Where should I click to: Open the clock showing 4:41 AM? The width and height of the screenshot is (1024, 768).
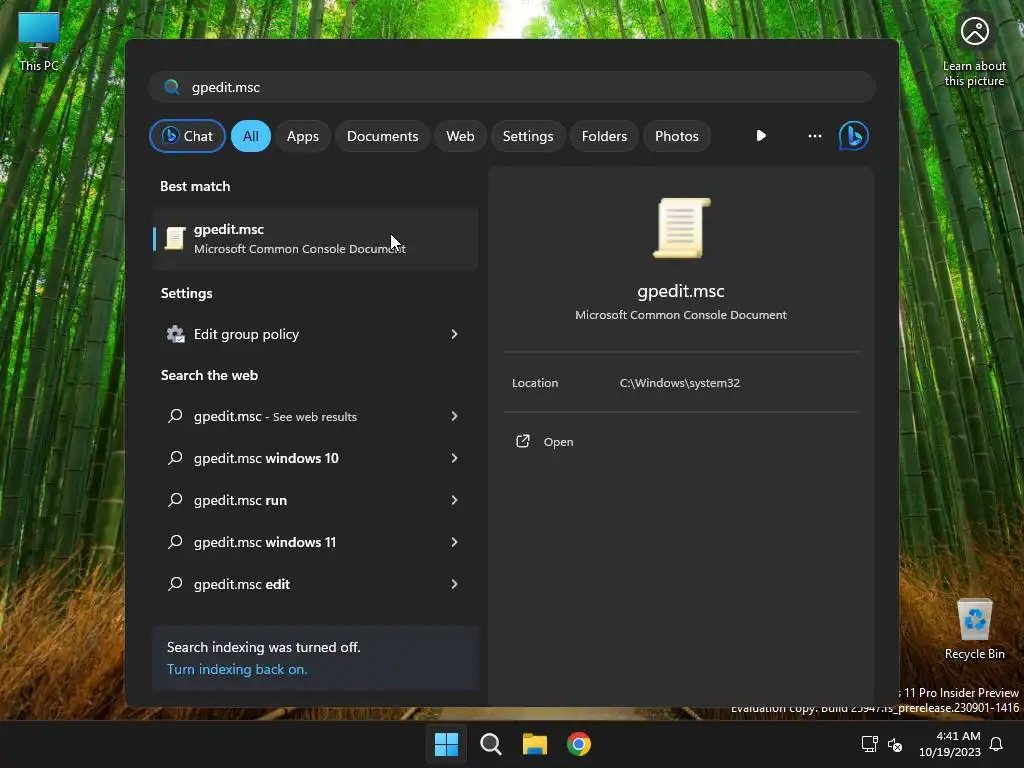pyautogui.click(x=950, y=744)
